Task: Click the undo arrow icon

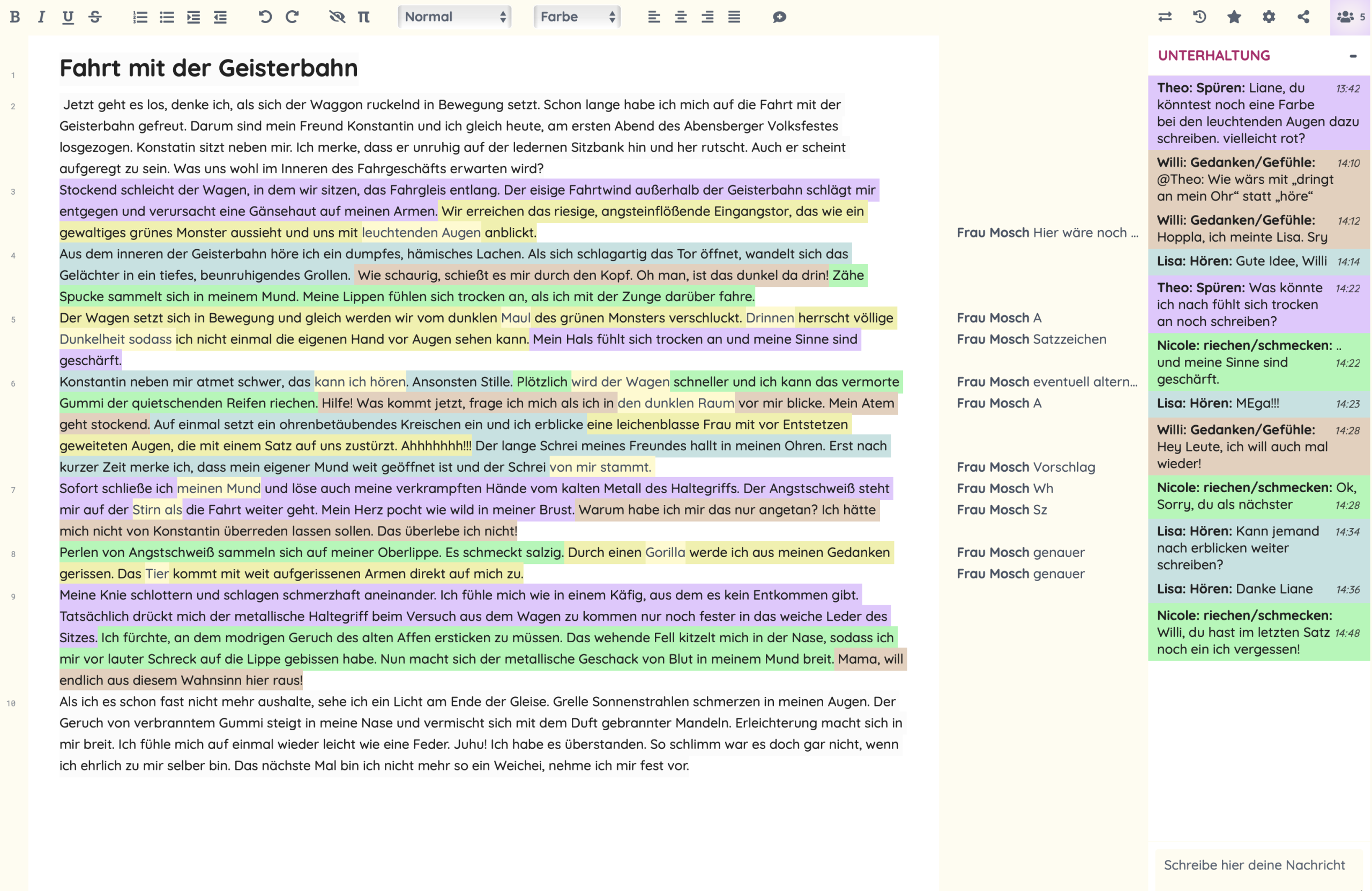Action: tap(265, 17)
